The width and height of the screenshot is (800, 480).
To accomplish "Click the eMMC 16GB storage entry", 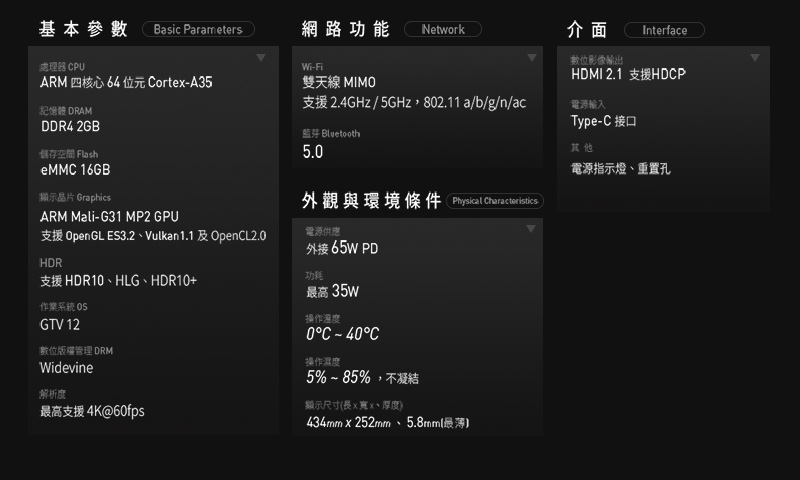I will (75, 170).
